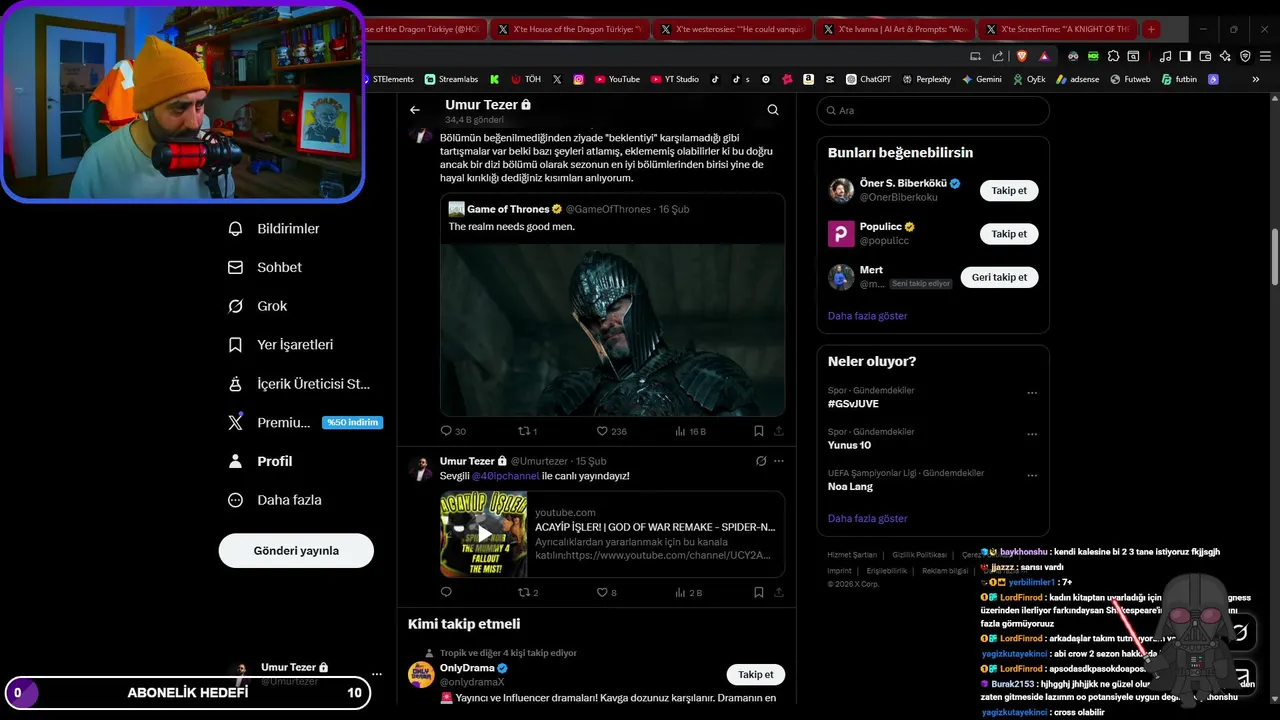The image size is (1280, 720).
Task: Open the Game of Thrones post image
Action: pos(612,330)
